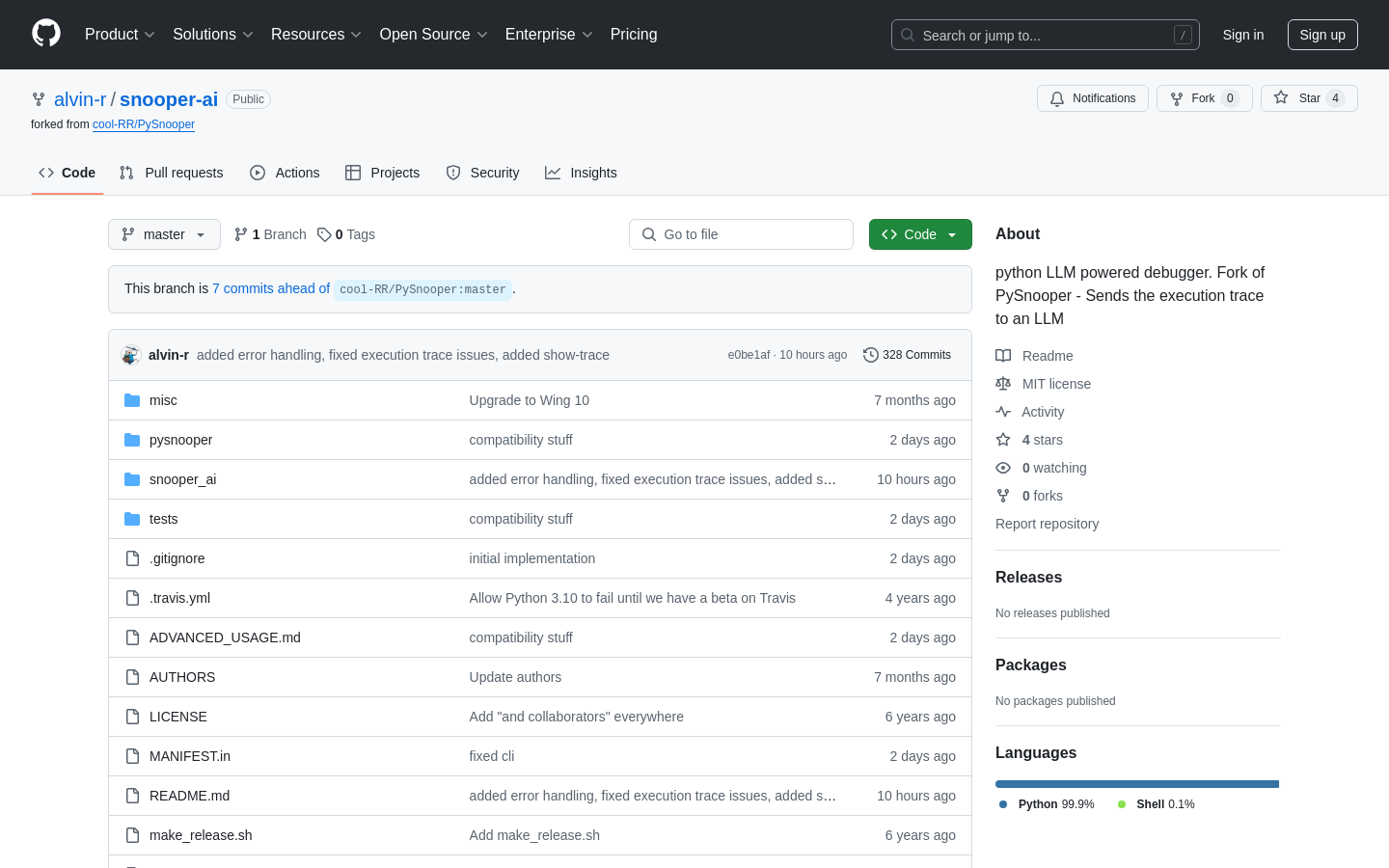This screenshot has height=868, width=1389.
Task: Open the Solutions dropdown menu
Action: [x=213, y=35]
